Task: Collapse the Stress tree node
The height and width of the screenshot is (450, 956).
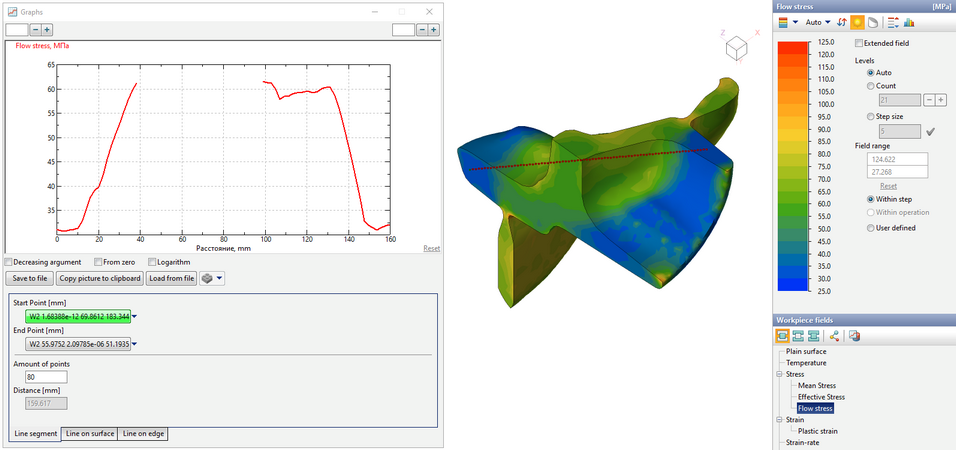Action: point(779,374)
